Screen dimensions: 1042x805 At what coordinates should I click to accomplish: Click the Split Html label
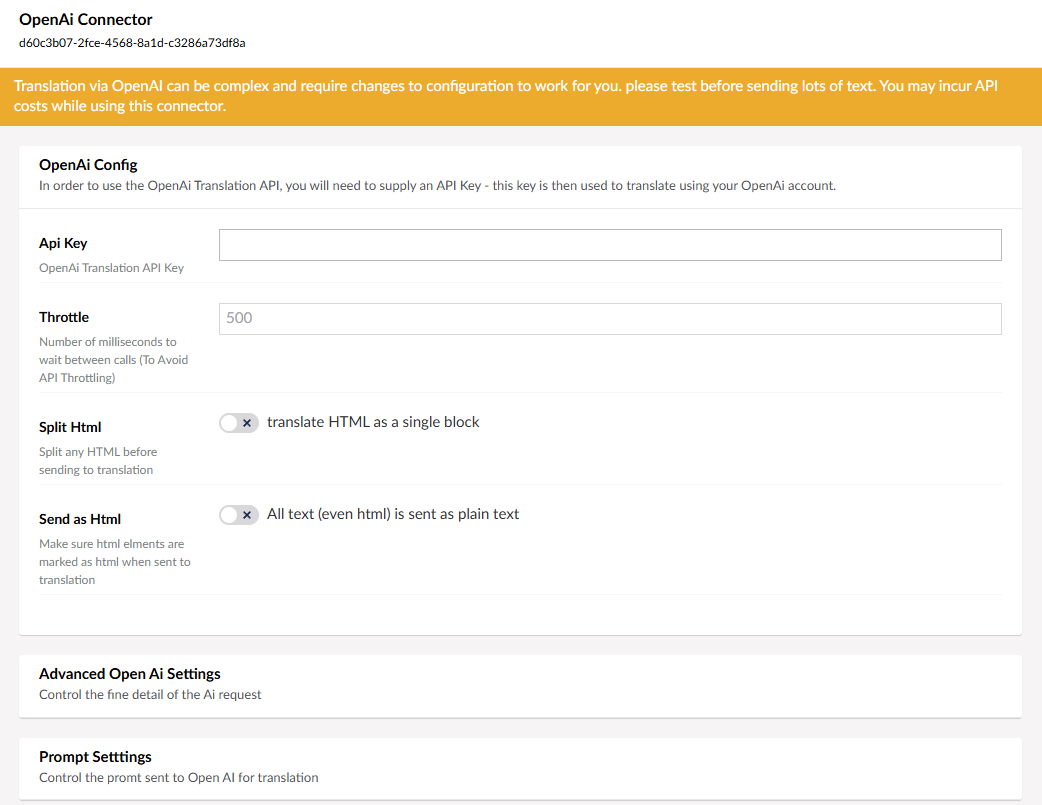[70, 427]
